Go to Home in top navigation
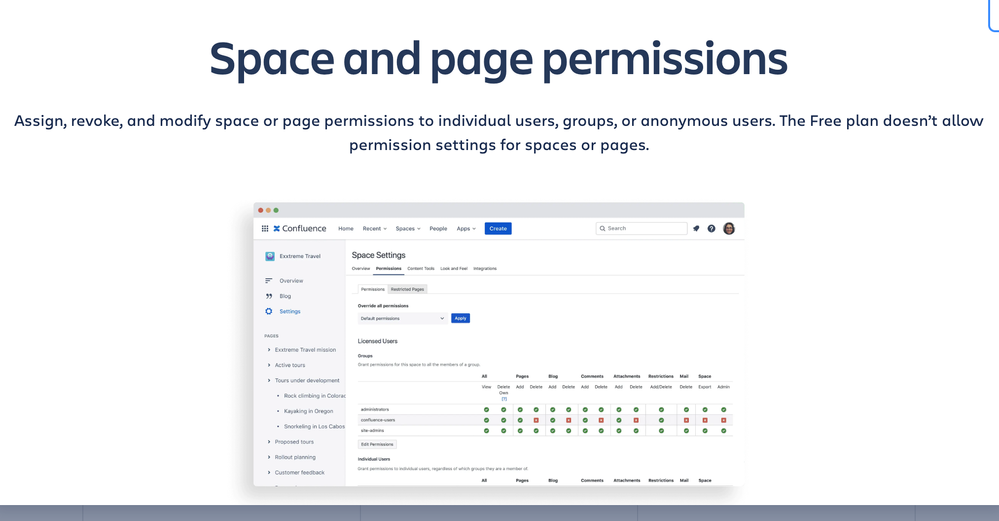Image resolution: width=999 pixels, height=521 pixels. (346, 229)
